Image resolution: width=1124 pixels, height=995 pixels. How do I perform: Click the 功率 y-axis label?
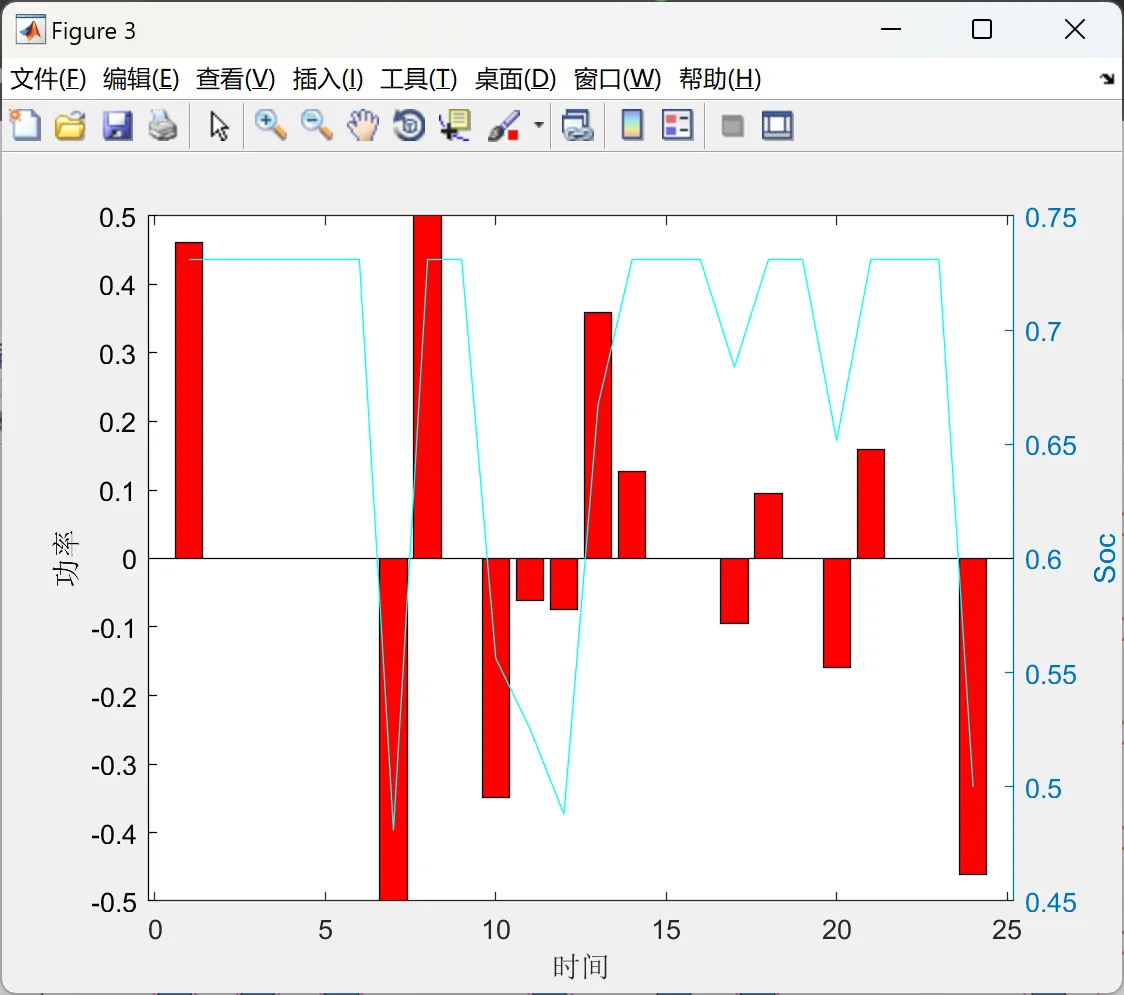pos(66,558)
